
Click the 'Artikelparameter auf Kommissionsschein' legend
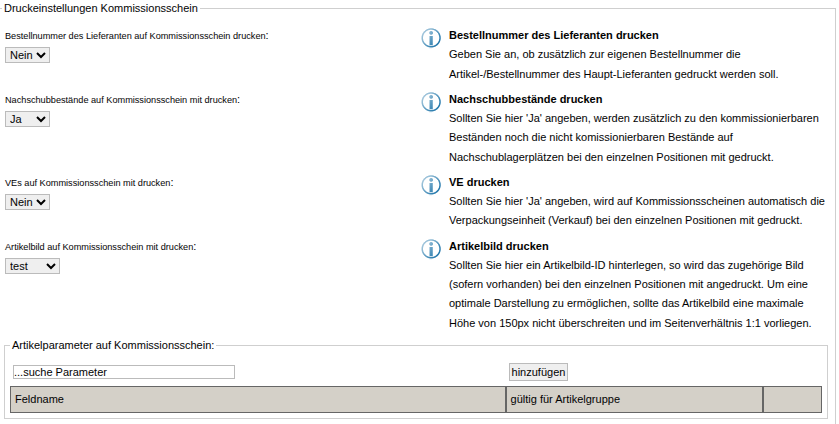(113, 345)
